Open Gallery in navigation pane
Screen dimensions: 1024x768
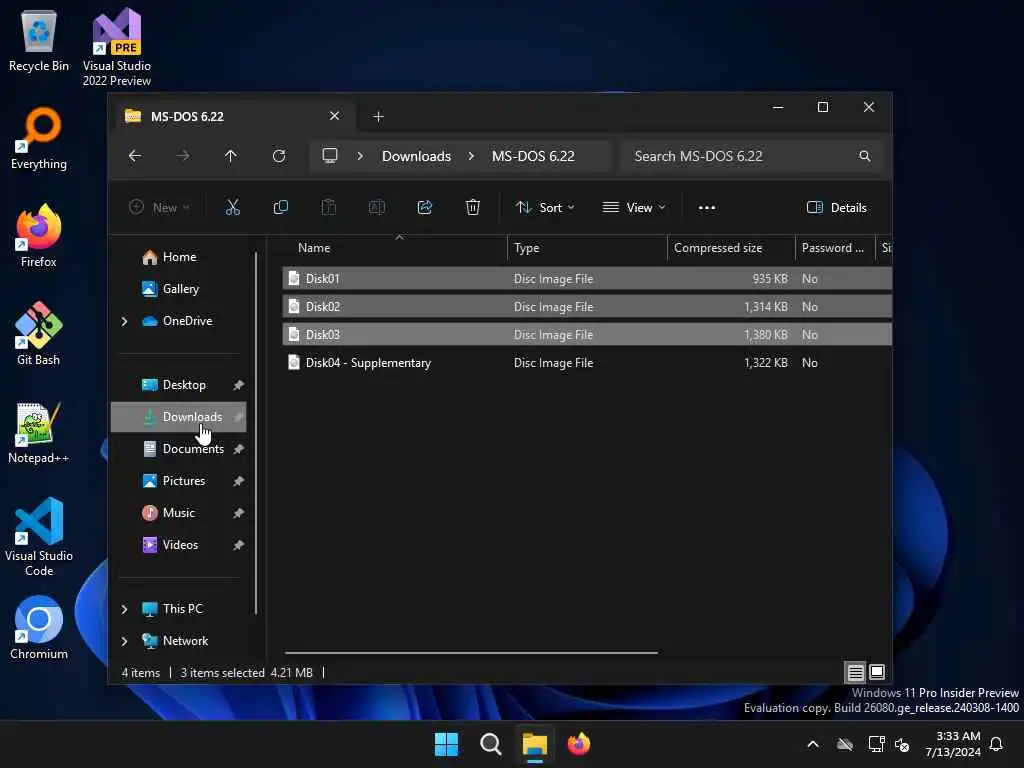tap(179, 289)
